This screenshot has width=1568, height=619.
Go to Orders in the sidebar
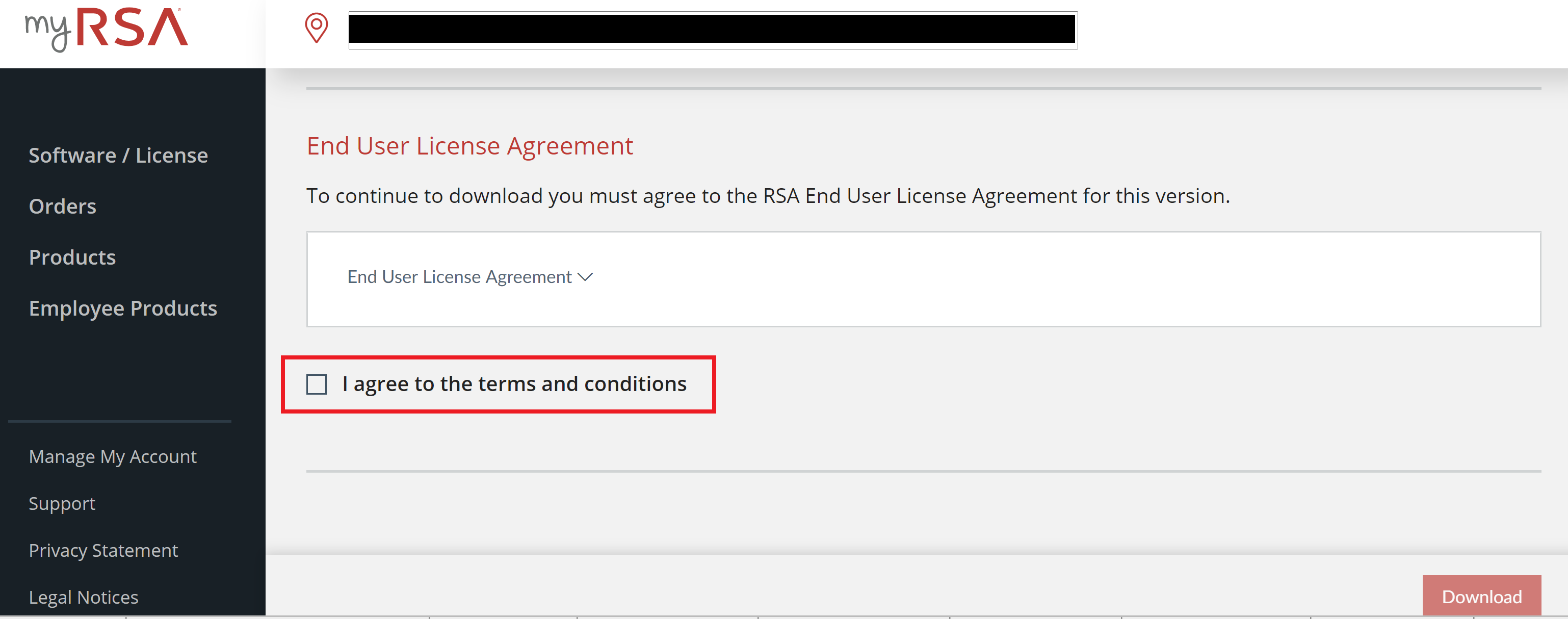63,207
